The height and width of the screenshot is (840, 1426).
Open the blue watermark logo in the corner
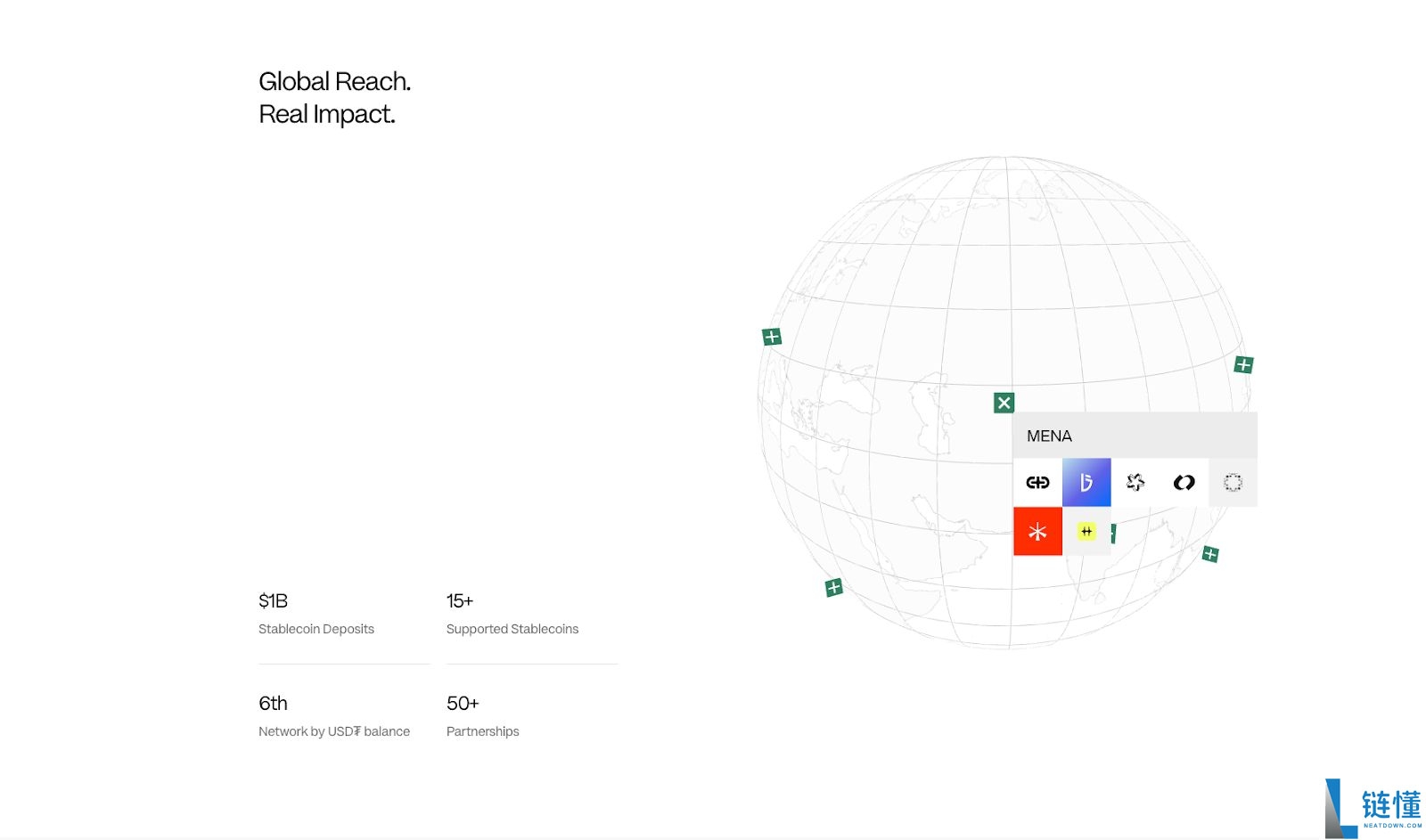pyautogui.click(x=1373, y=809)
